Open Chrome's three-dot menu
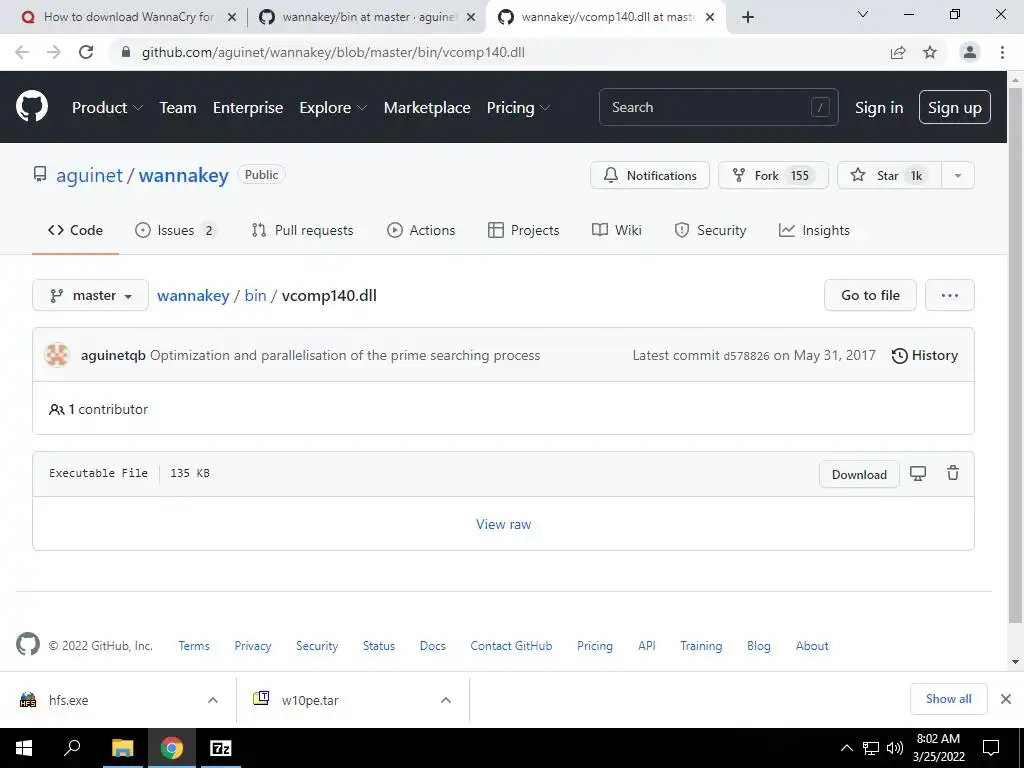 click(x=1002, y=52)
